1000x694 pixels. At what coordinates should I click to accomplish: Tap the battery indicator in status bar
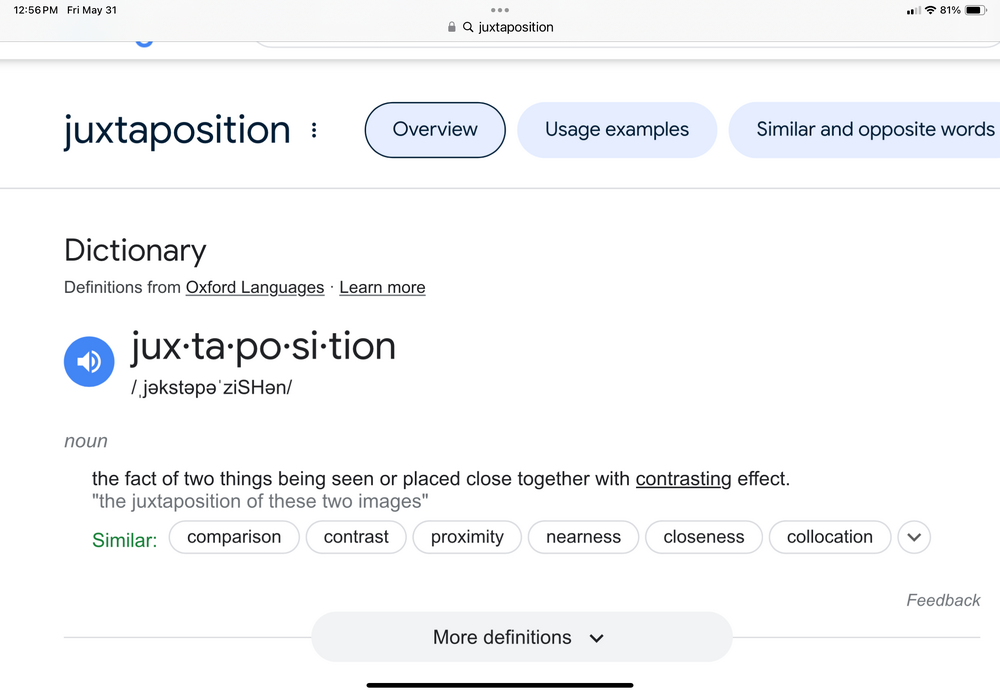pos(976,10)
